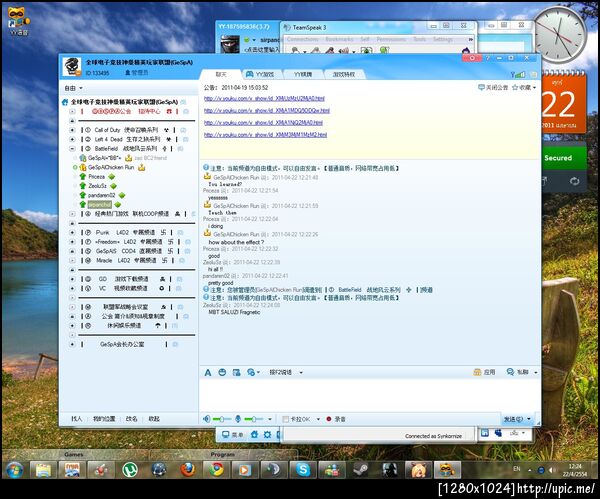Open Skype from the taskbar
Screen dimensions: 600x499
point(303,469)
